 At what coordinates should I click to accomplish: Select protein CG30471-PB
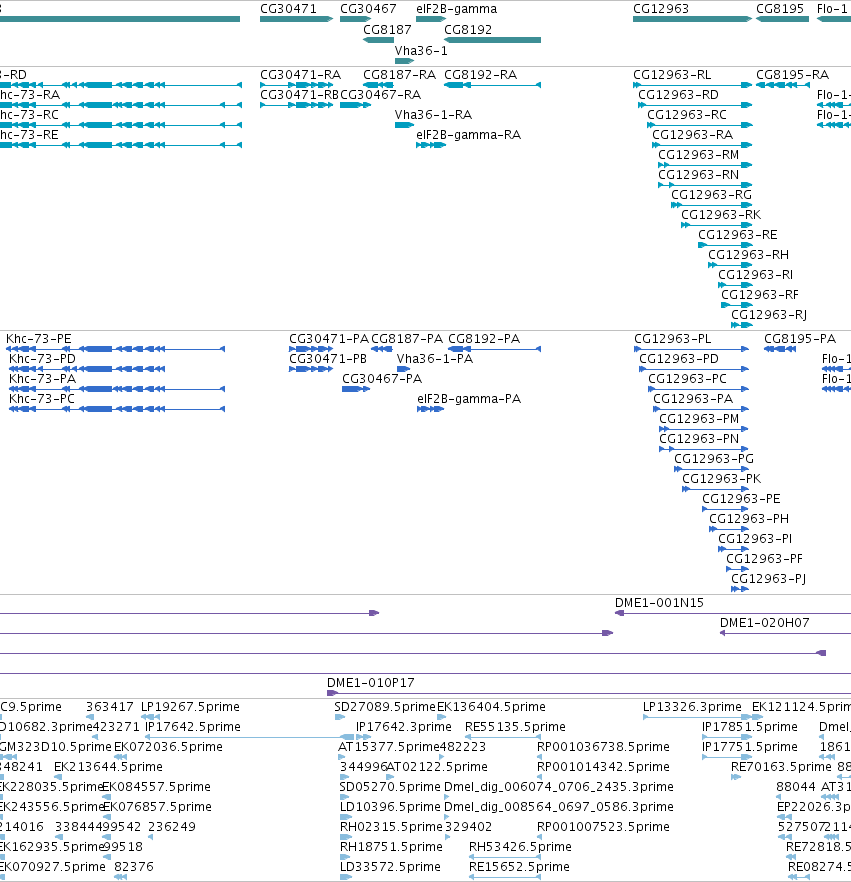point(311,369)
